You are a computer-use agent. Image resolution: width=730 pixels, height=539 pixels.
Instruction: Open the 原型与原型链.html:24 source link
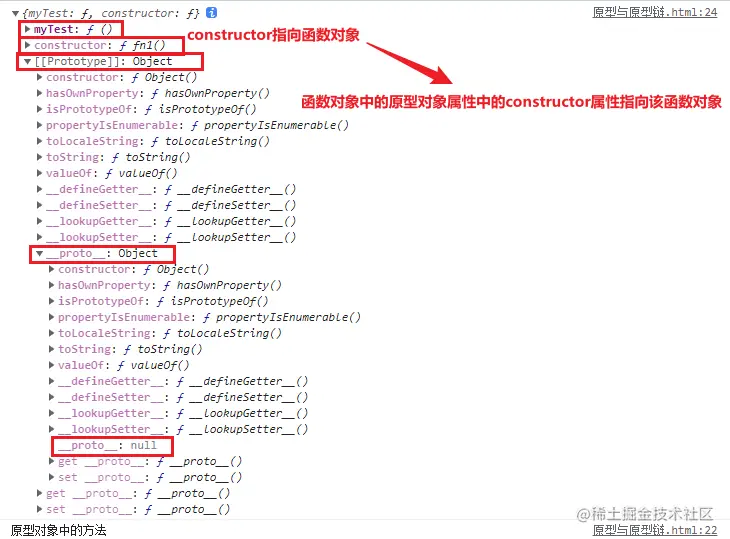(655, 12)
